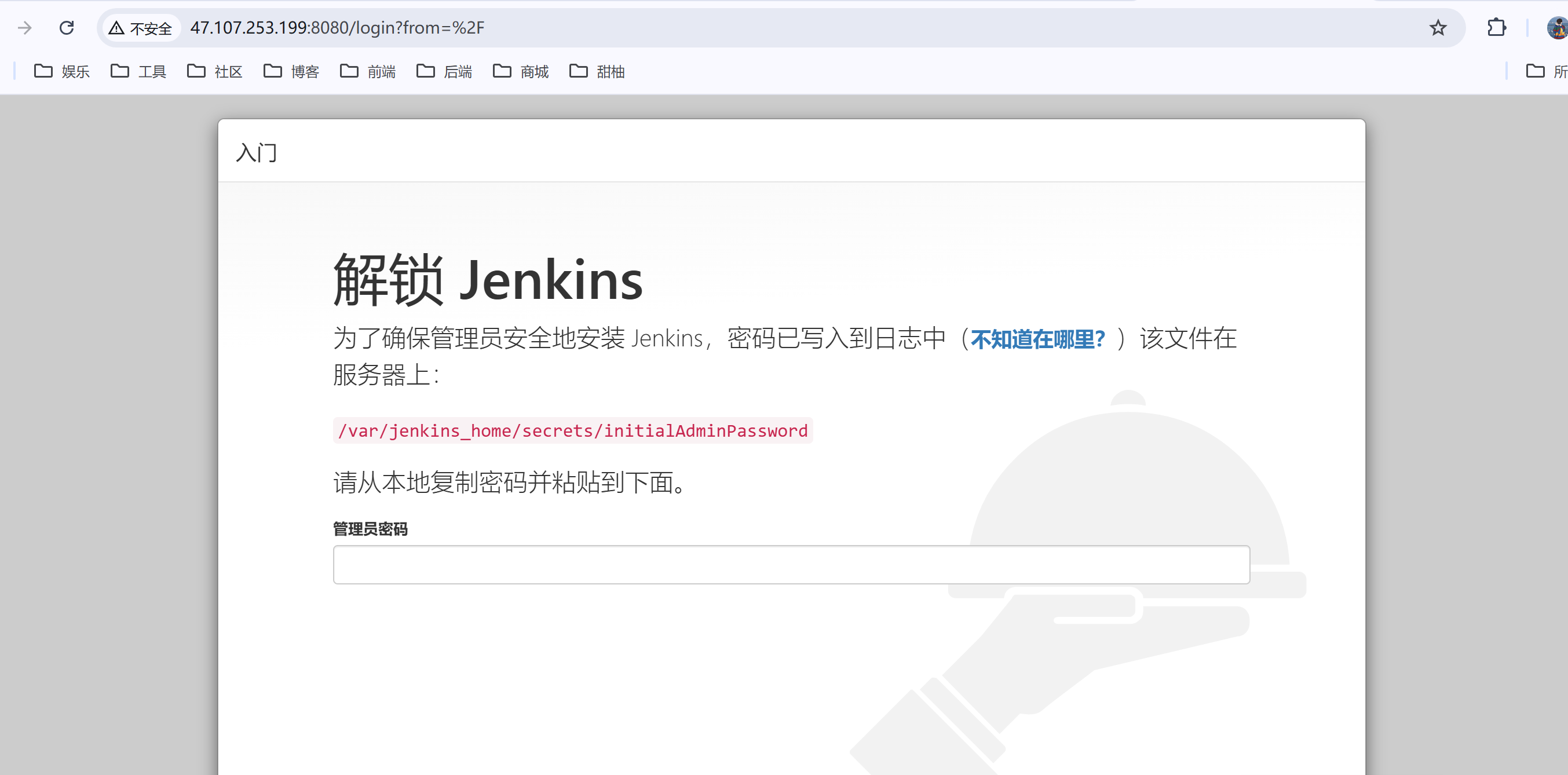Image resolution: width=1568 pixels, height=775 pixels.
Task: Reload the Jenkins login page
Action: coord(67,28)
